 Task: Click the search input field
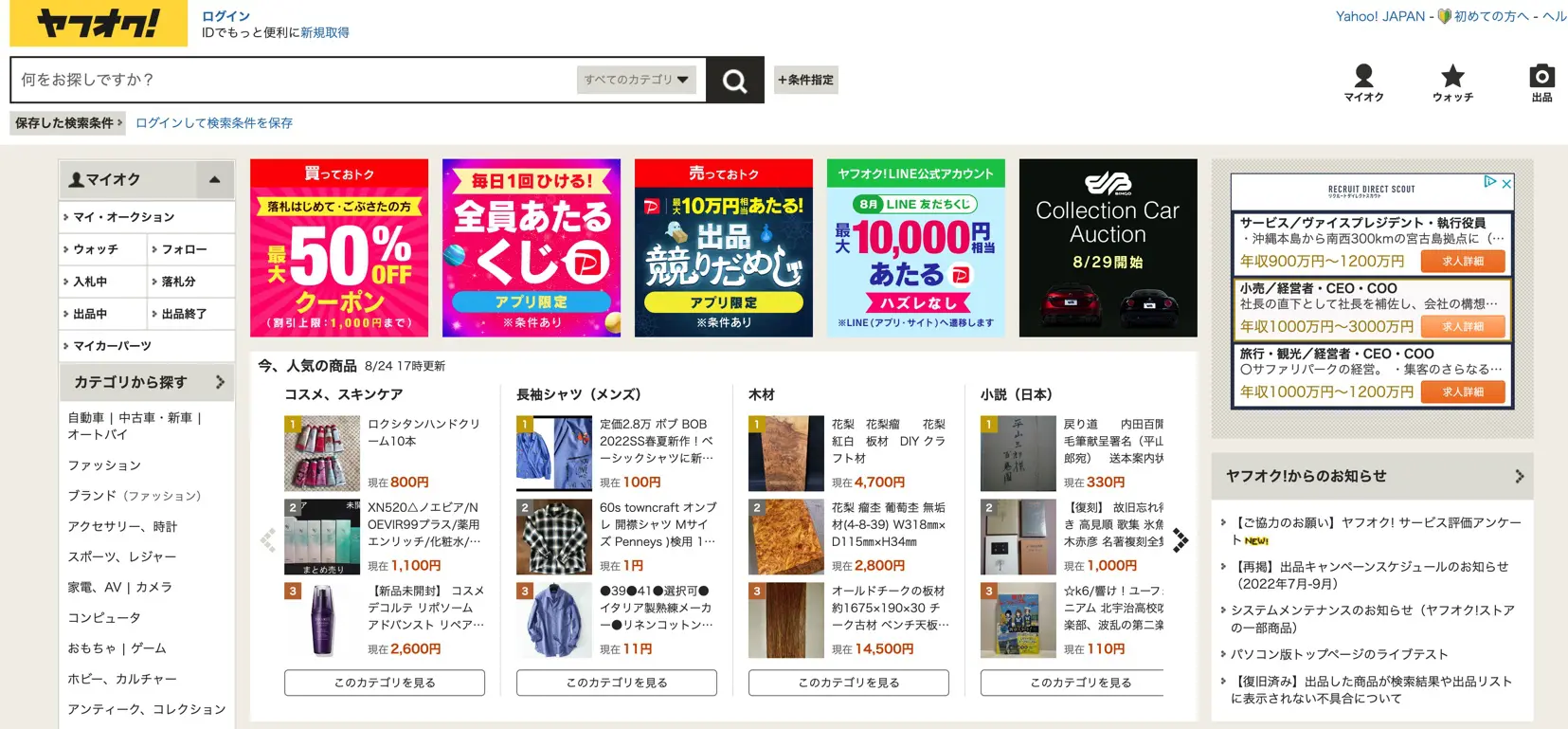pyautogui.click(x=294, y=80)
